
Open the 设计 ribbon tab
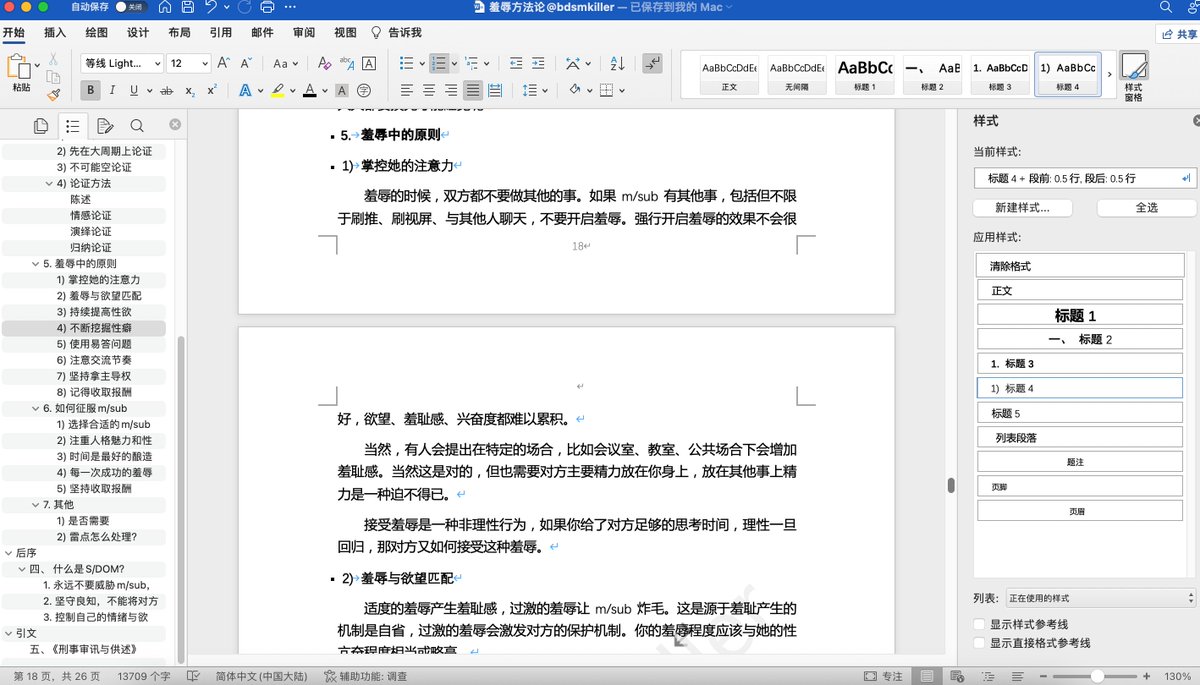pyautogui.click(x=138, y=32)
